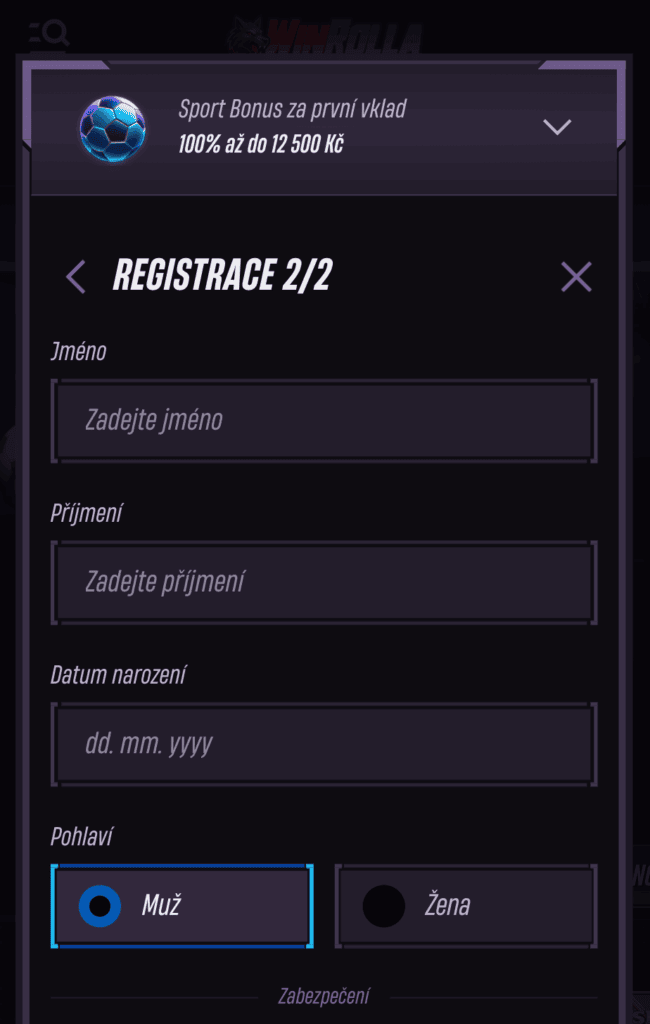Click the Muž option label
This screenshot has width=650, height=1024.
[161, 905]
